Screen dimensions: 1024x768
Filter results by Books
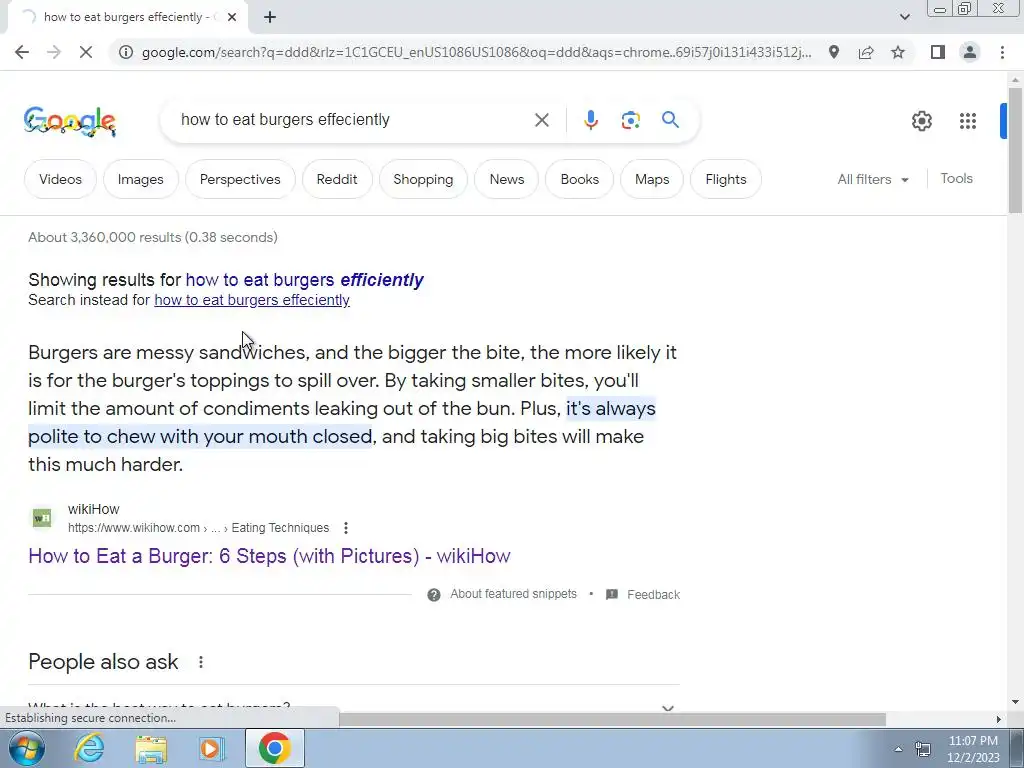tap(580, 179)
